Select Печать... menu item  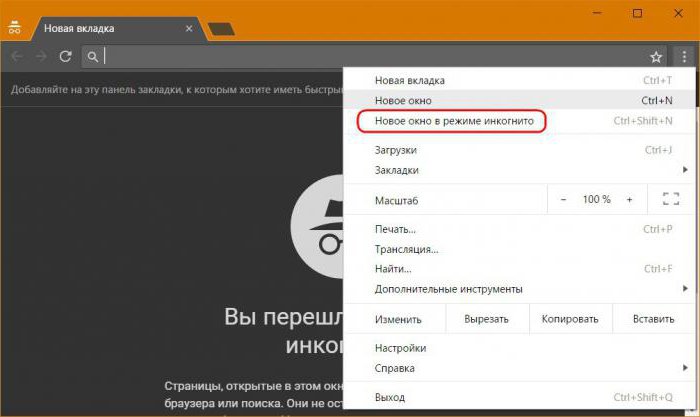519,229
